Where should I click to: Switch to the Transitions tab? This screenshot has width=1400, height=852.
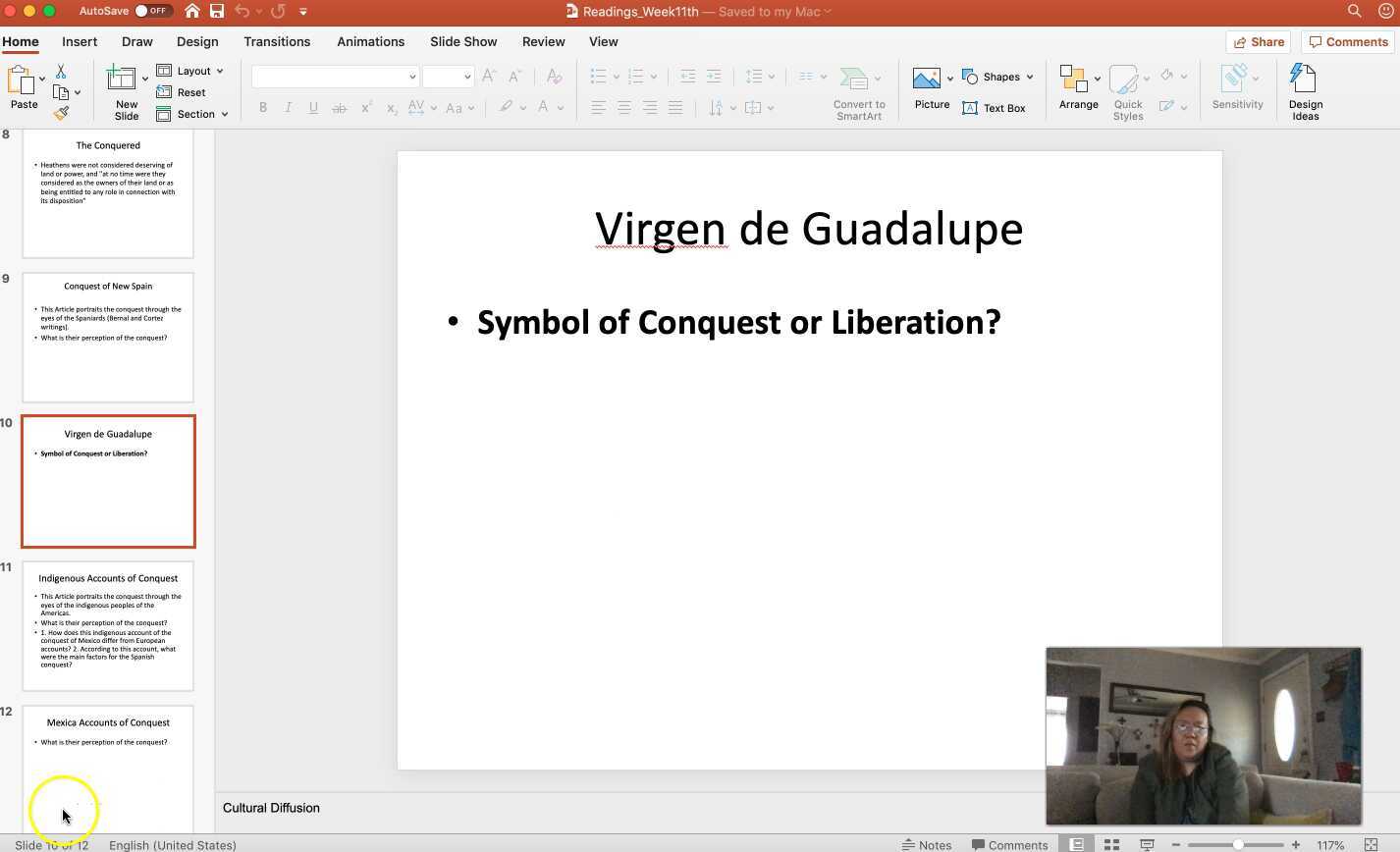point(277,41)
